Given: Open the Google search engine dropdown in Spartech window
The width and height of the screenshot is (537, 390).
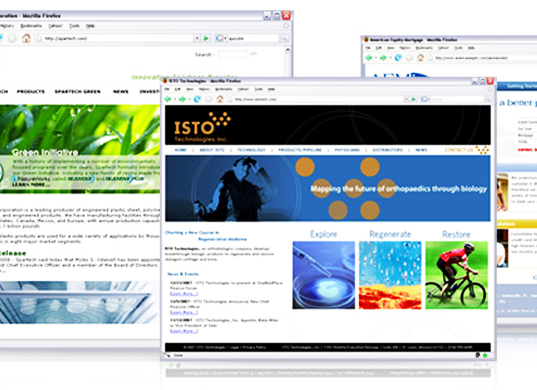Looking at the screenshot, I should (221, 38).
